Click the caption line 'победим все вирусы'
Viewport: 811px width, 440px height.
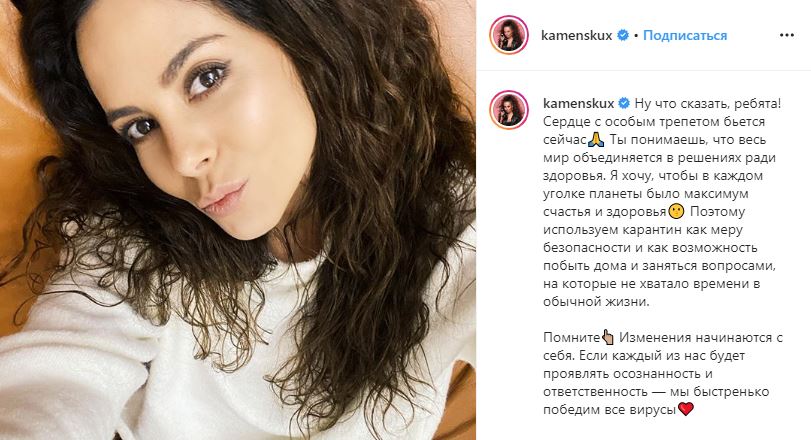[x=610, y=410]
